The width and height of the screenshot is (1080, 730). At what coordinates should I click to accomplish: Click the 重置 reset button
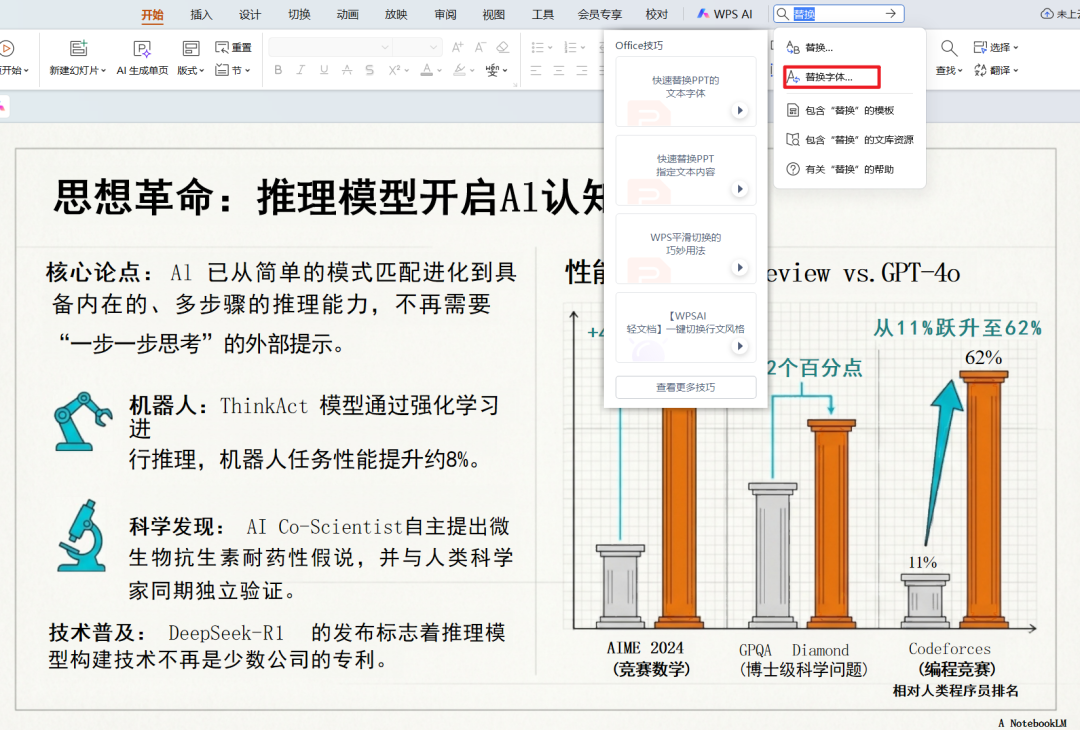[x=233, y=48]
